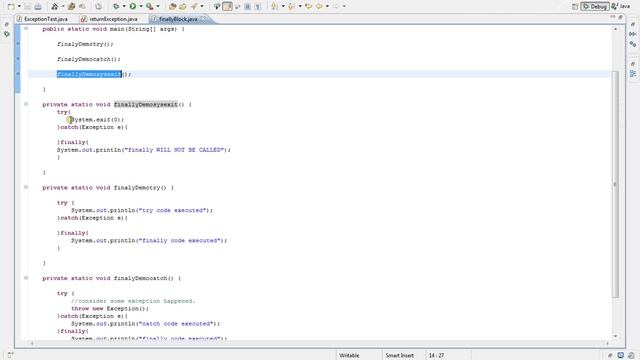Maximize the editor area
The width and height of the screenshot is (640, 360).
point(621,17)
